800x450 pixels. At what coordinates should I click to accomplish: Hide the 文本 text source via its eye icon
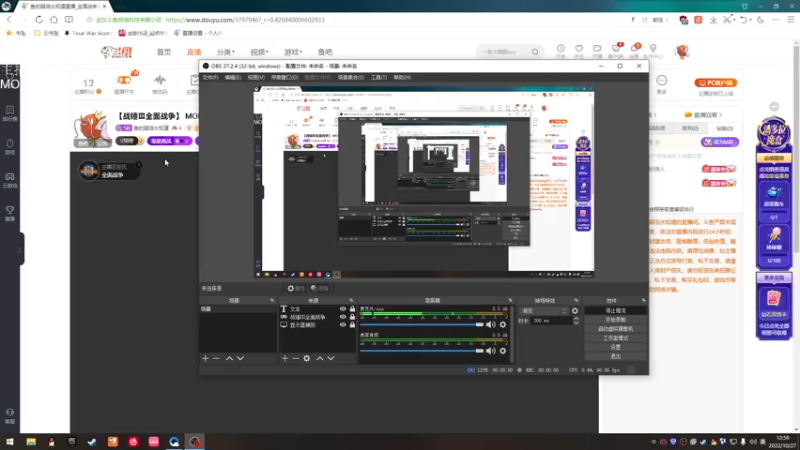coord(343,309)
